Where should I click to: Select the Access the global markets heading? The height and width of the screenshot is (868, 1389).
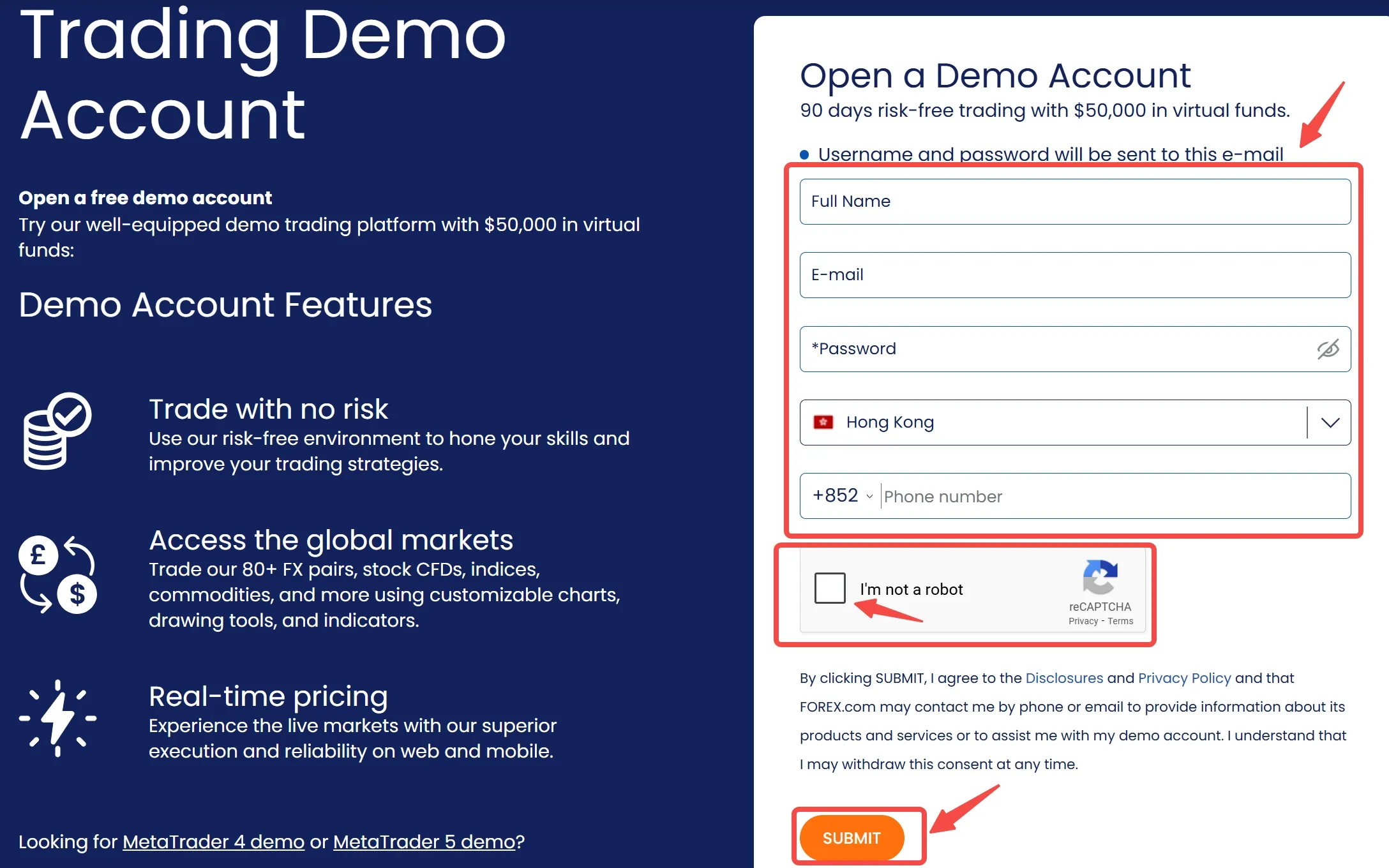point(331,540)
